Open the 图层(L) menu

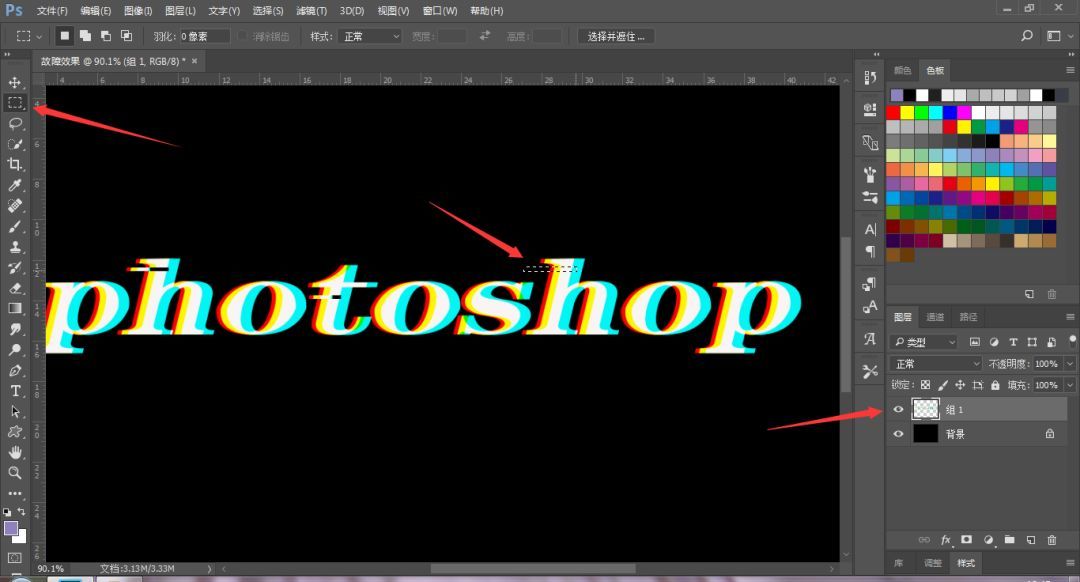click(180, 11)
